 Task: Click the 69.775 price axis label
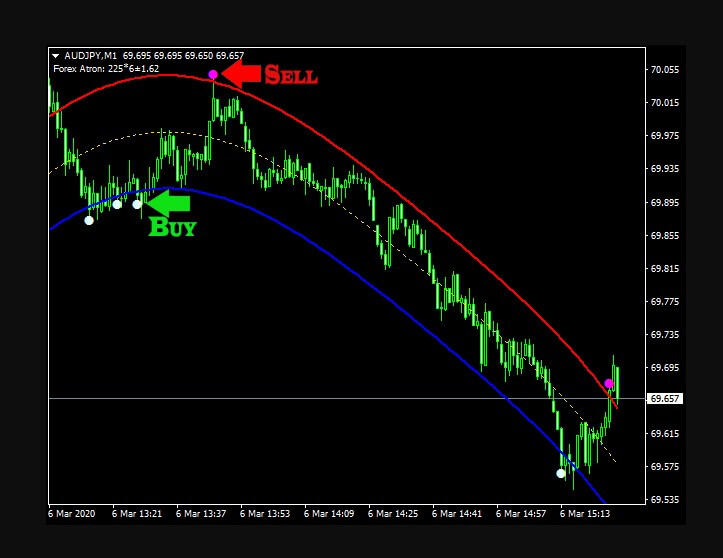click(x=664, y=302)
